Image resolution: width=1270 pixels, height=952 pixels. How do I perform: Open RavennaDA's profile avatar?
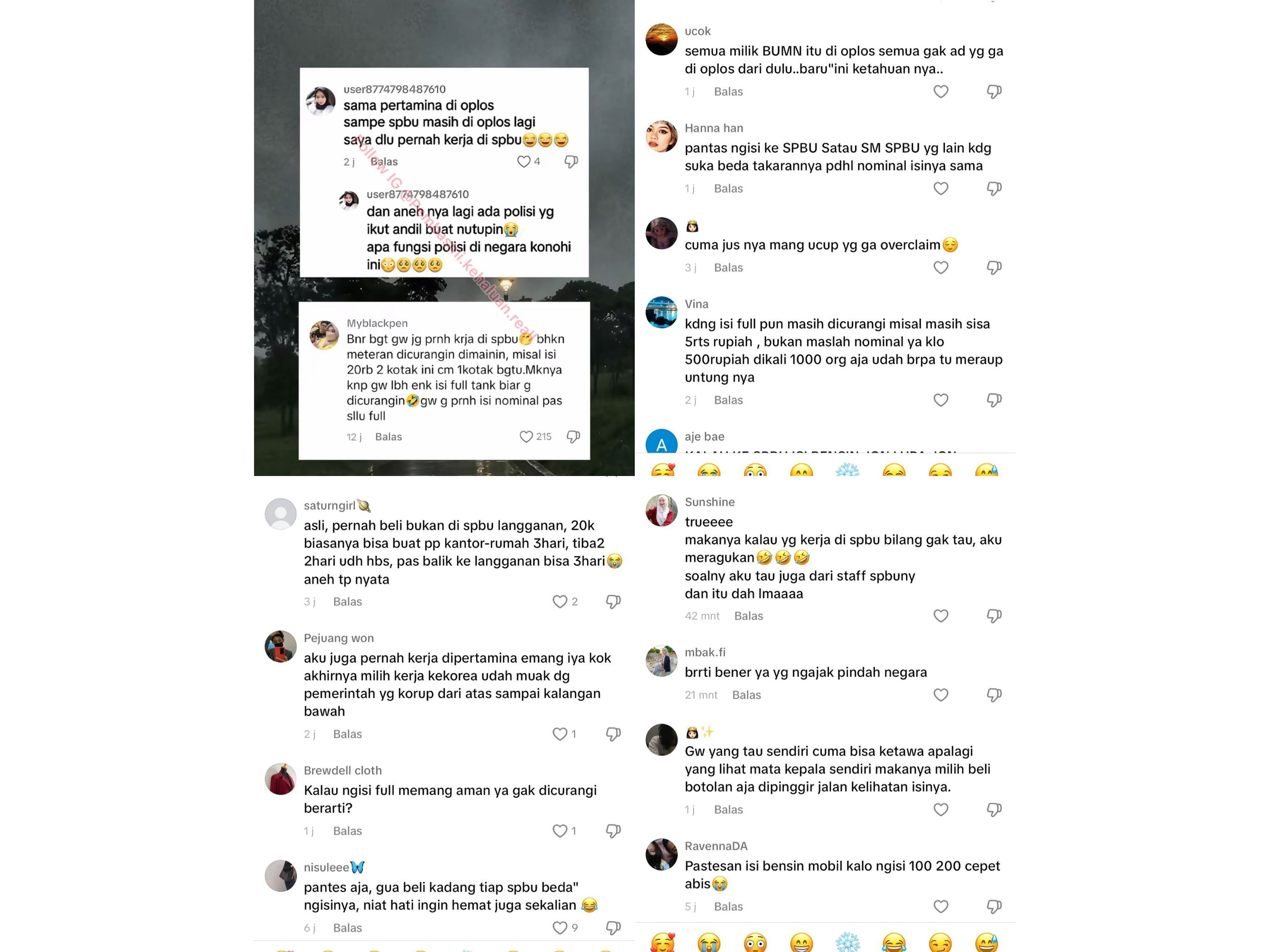coord(661,854)
